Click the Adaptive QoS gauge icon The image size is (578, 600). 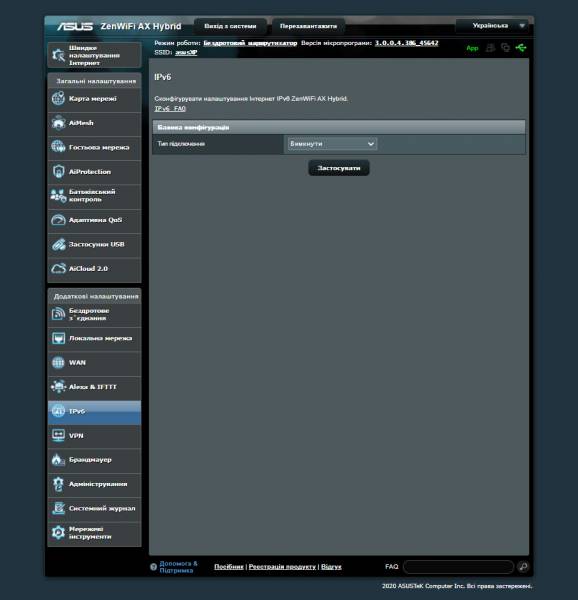(x=58, y=220)
